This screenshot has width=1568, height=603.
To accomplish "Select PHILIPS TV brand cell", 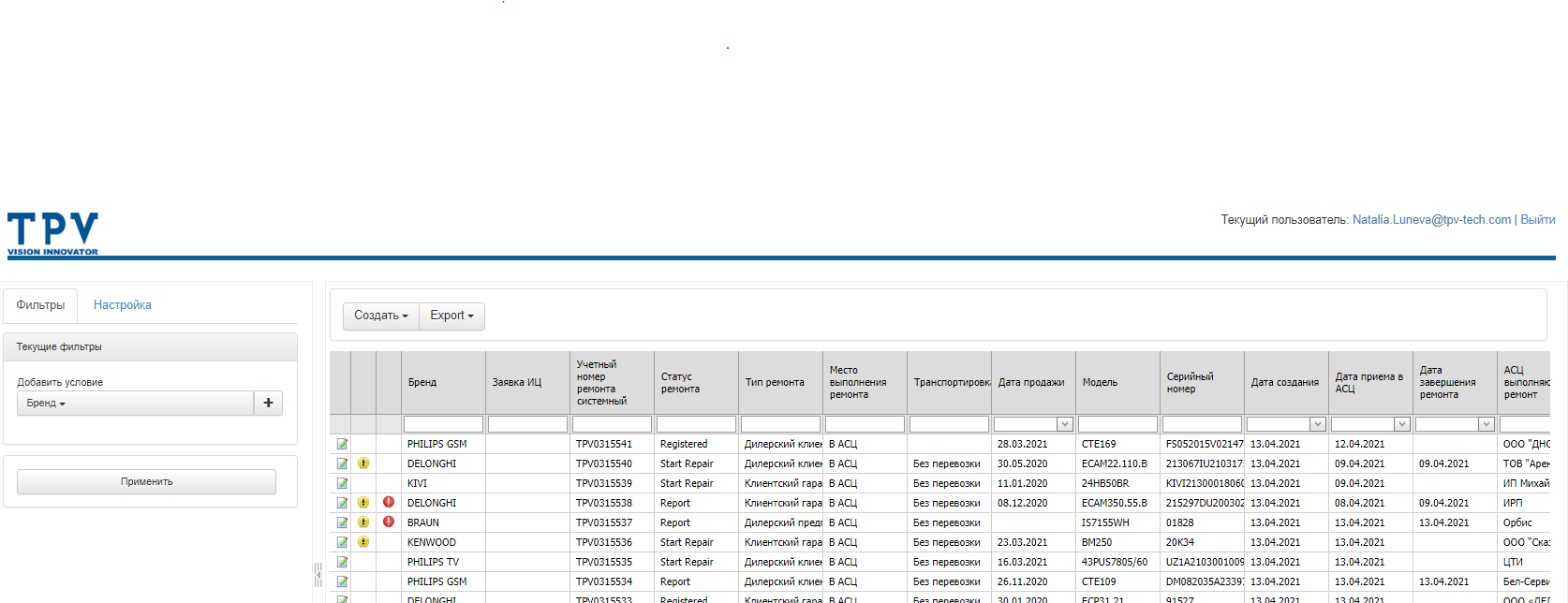I will click(443, 562).
